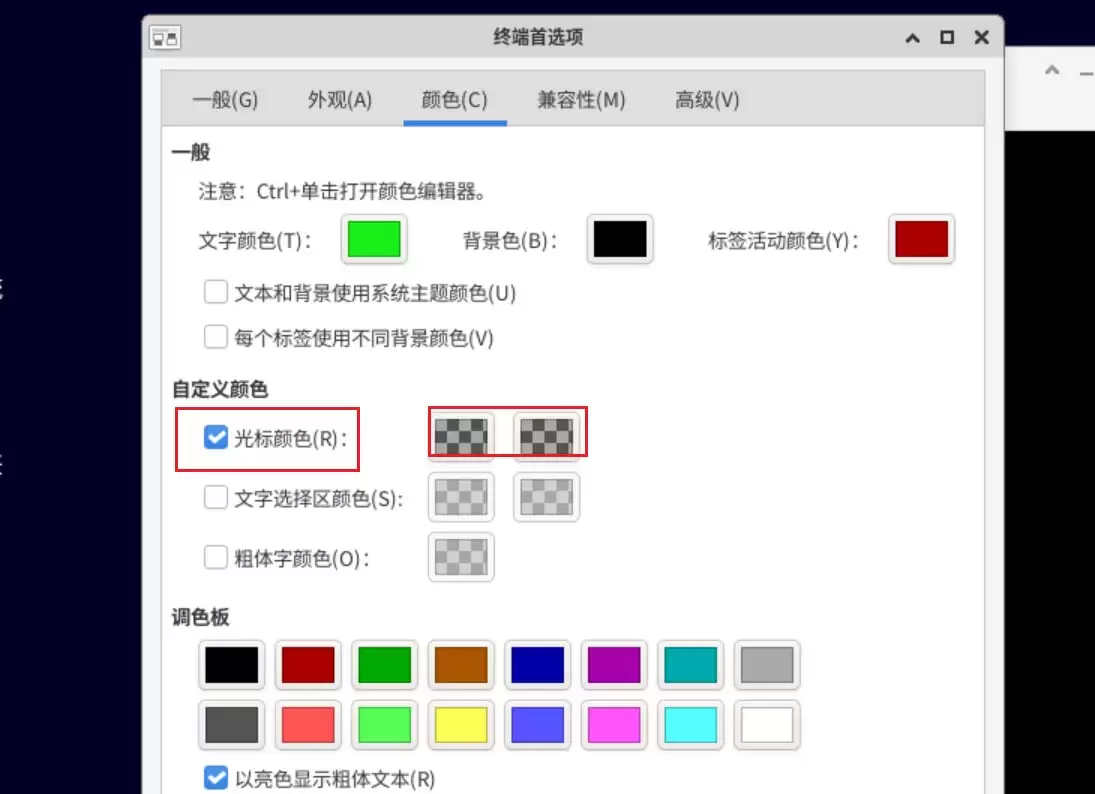The image size is (1095, 794).
Task: Click the cursor foreground color swatch
Action: click(461, 434)
